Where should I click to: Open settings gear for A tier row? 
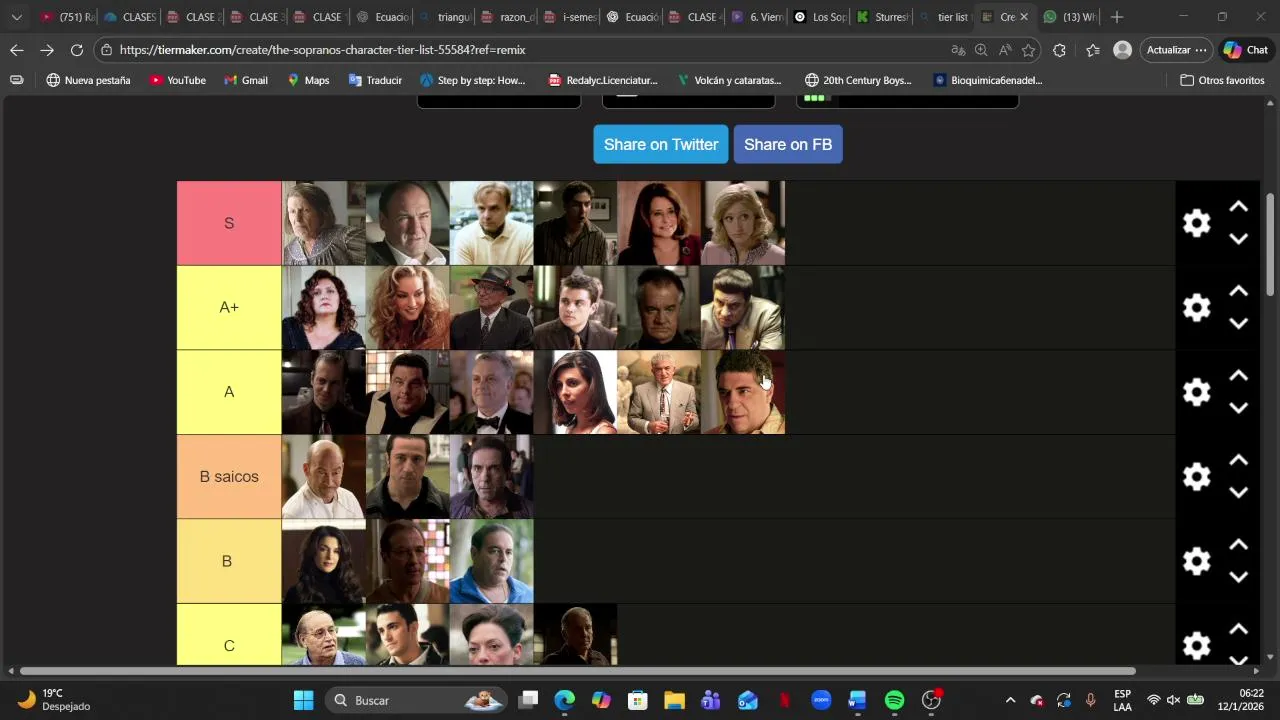coord(1196,392)
